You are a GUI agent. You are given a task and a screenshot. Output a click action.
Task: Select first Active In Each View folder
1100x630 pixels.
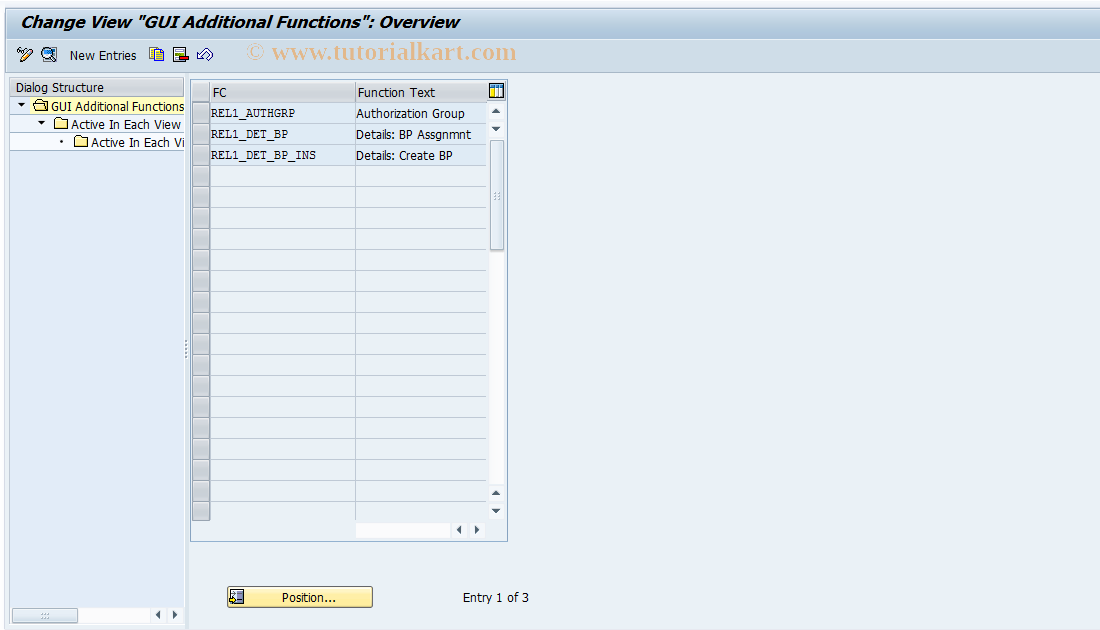61,123
